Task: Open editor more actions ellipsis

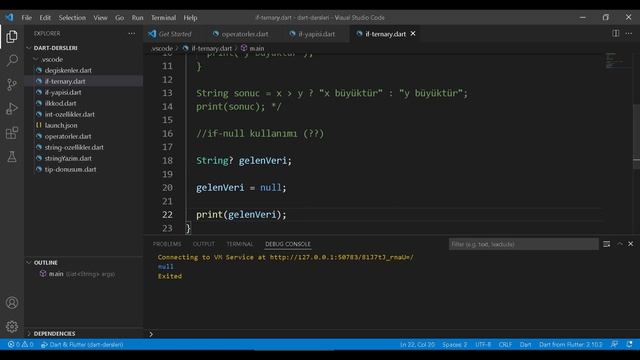Action: 629,33
